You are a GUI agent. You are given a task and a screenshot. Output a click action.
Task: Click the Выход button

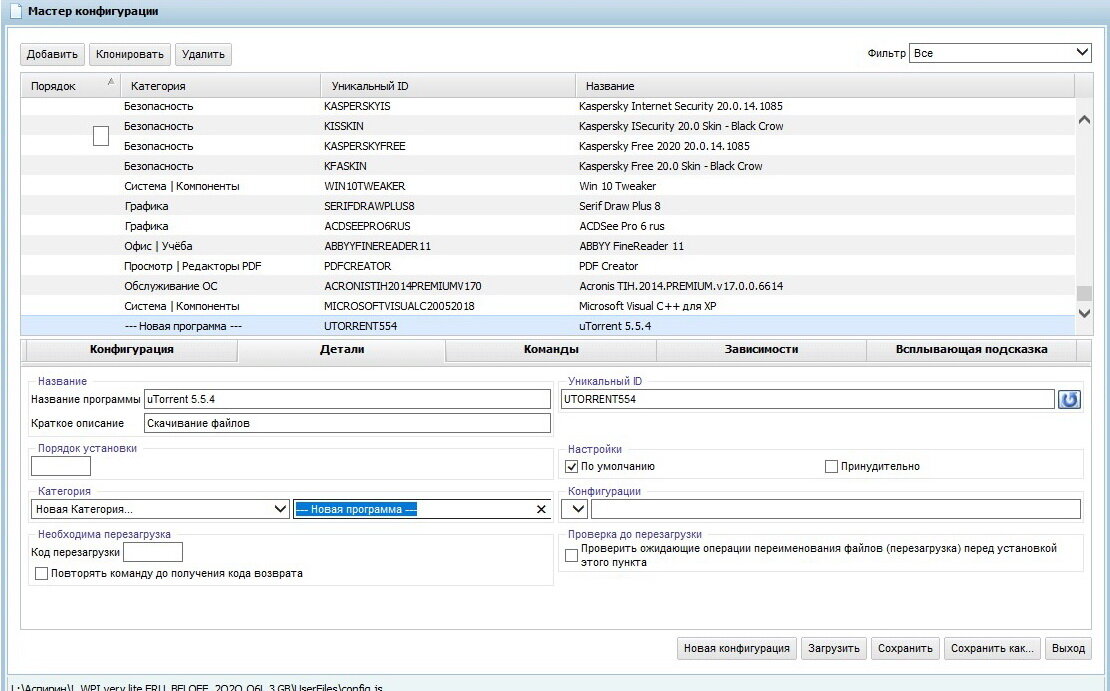(x=1068, y=649)
